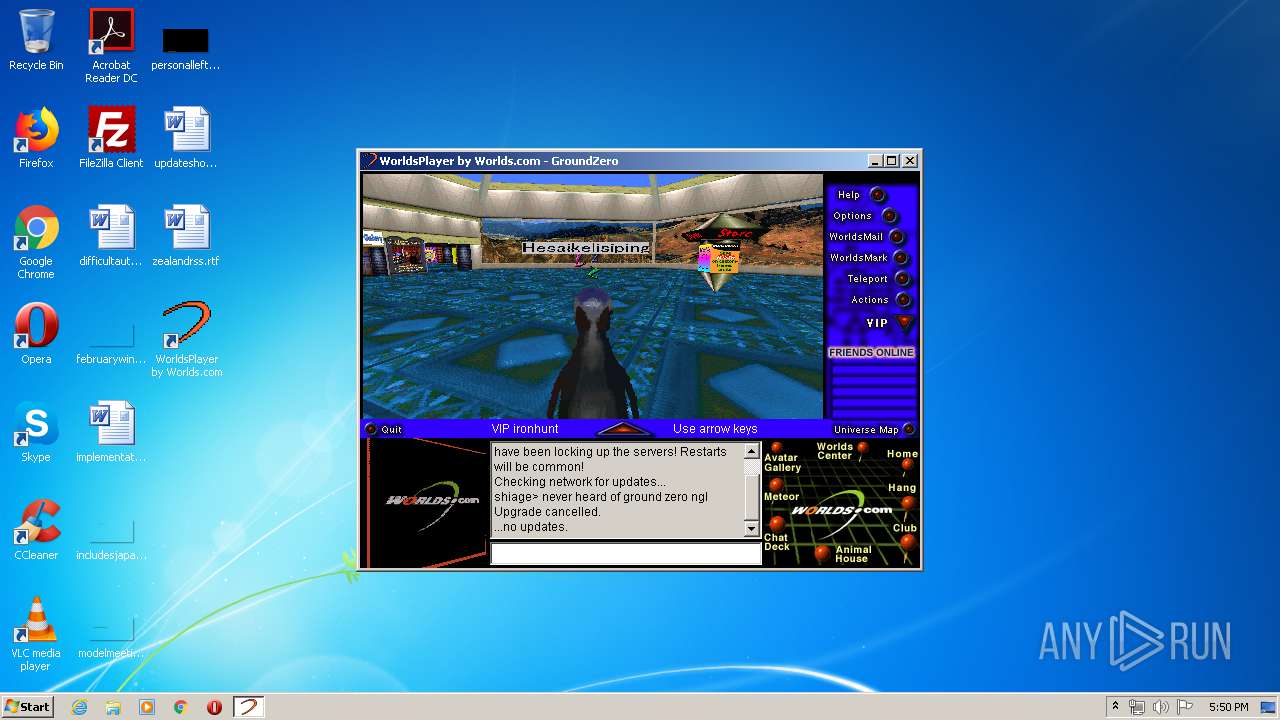Open the Options panel button
Image resolution: width=1280 pixels, height=720 pixels.
click(x=866, y=216)
